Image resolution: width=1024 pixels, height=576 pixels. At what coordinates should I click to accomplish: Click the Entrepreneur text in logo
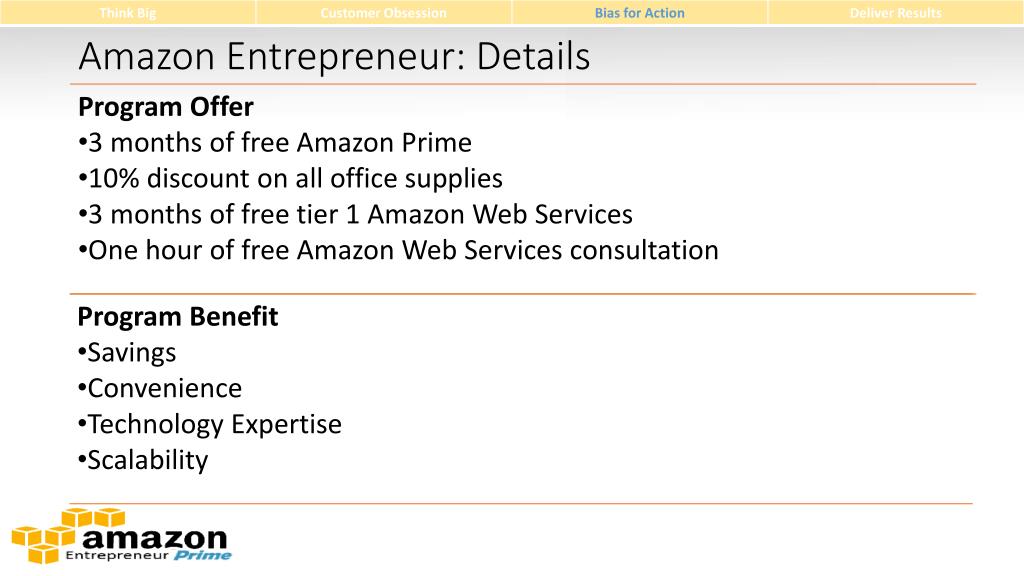point(117,556)
